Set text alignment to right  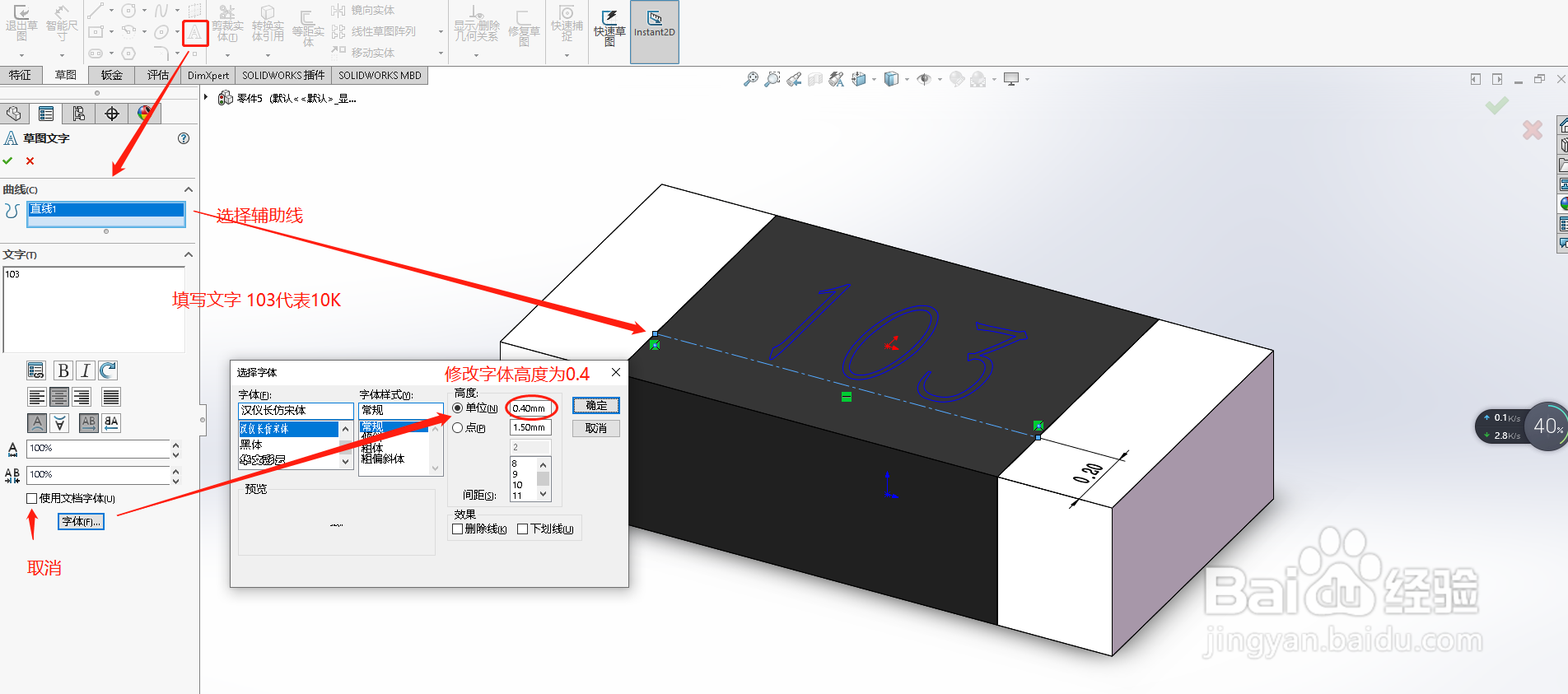click(x=82, y=398)
